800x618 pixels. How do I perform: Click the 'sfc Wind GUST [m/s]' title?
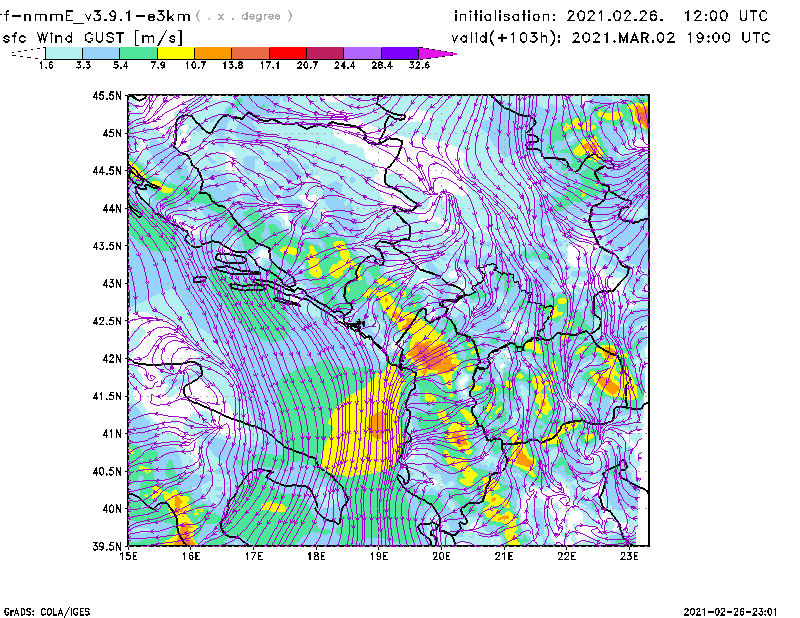coord(92,38)
